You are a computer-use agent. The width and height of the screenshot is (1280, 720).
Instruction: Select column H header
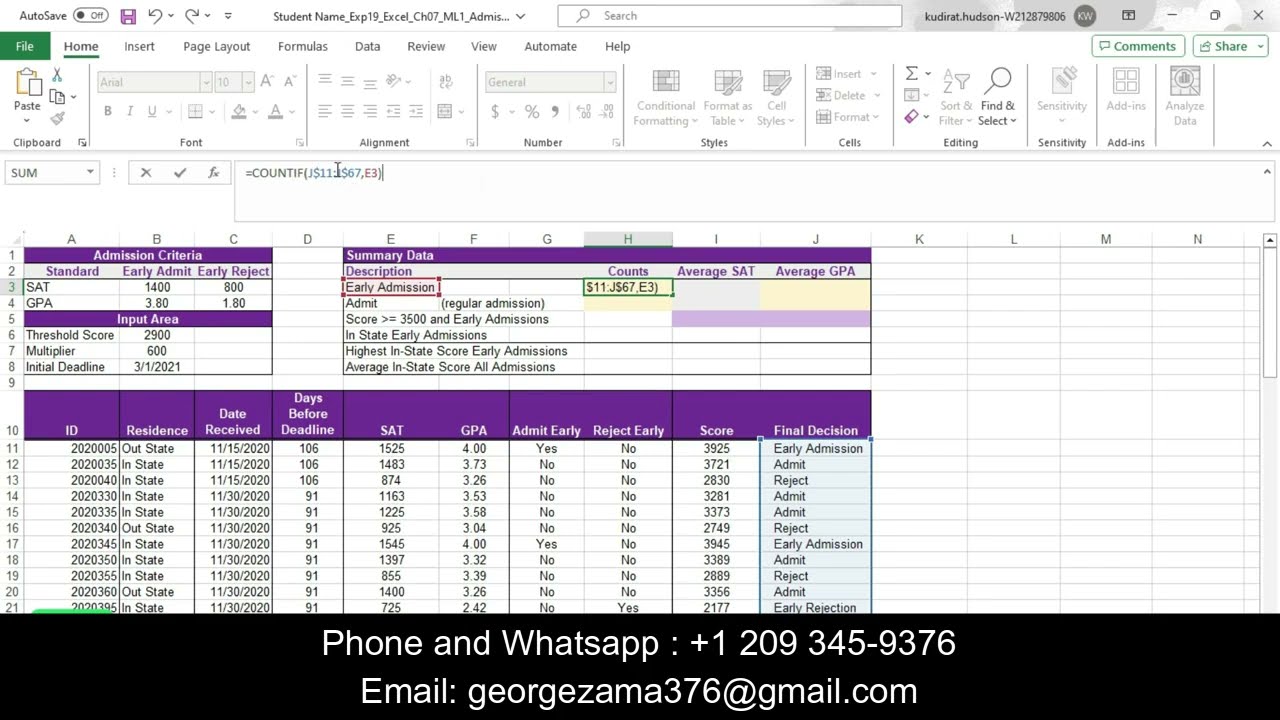pos(628,239)
